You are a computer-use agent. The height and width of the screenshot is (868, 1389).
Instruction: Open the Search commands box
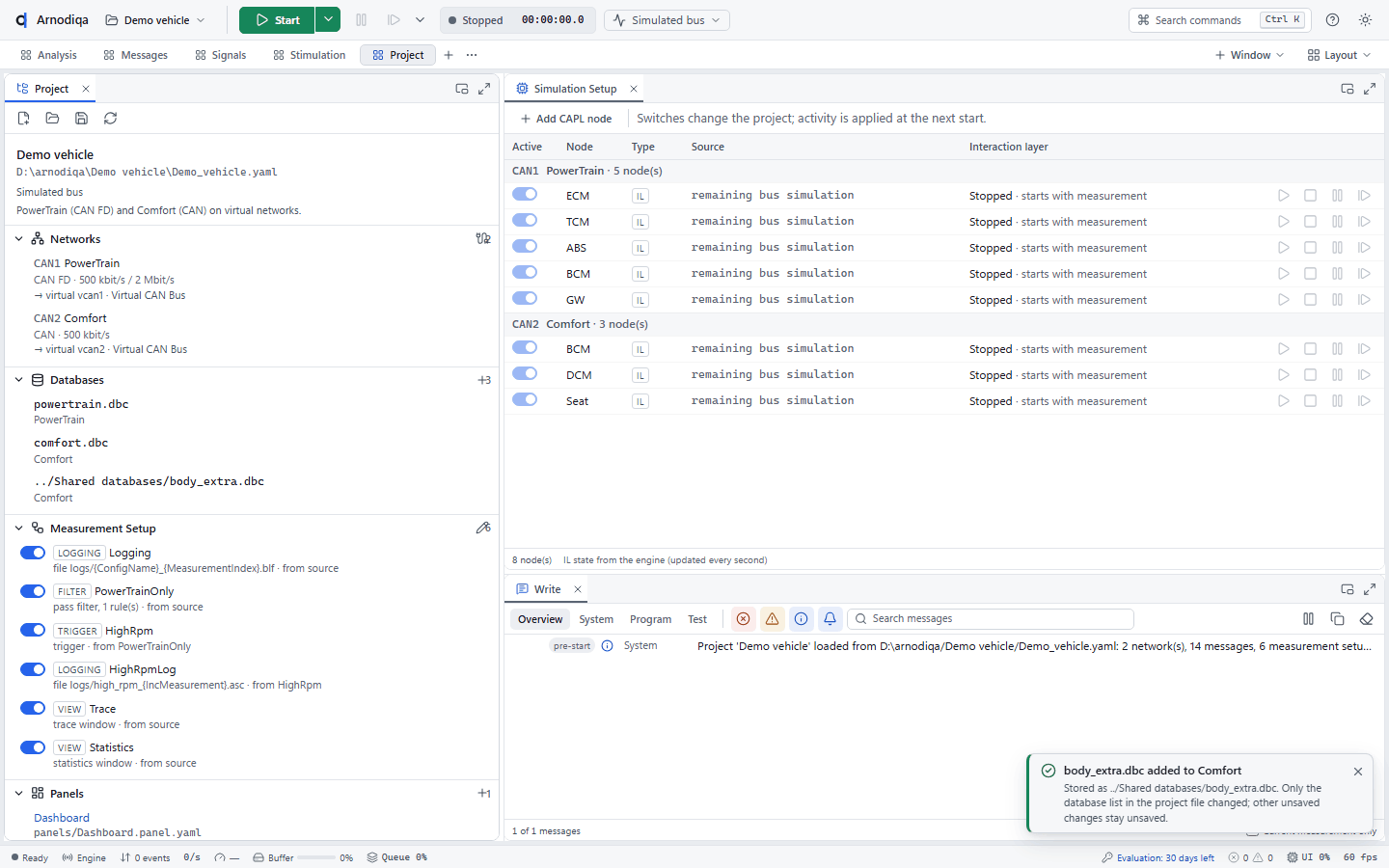(x=1219, y=20)
